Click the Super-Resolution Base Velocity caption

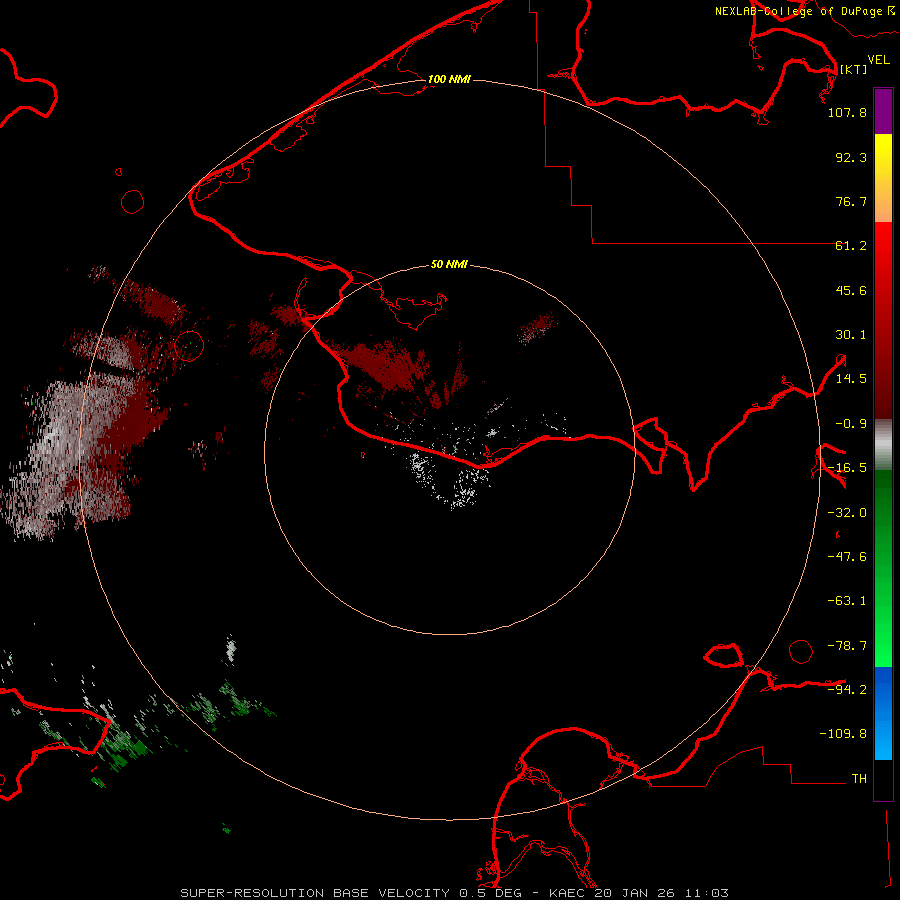(455, 893)
